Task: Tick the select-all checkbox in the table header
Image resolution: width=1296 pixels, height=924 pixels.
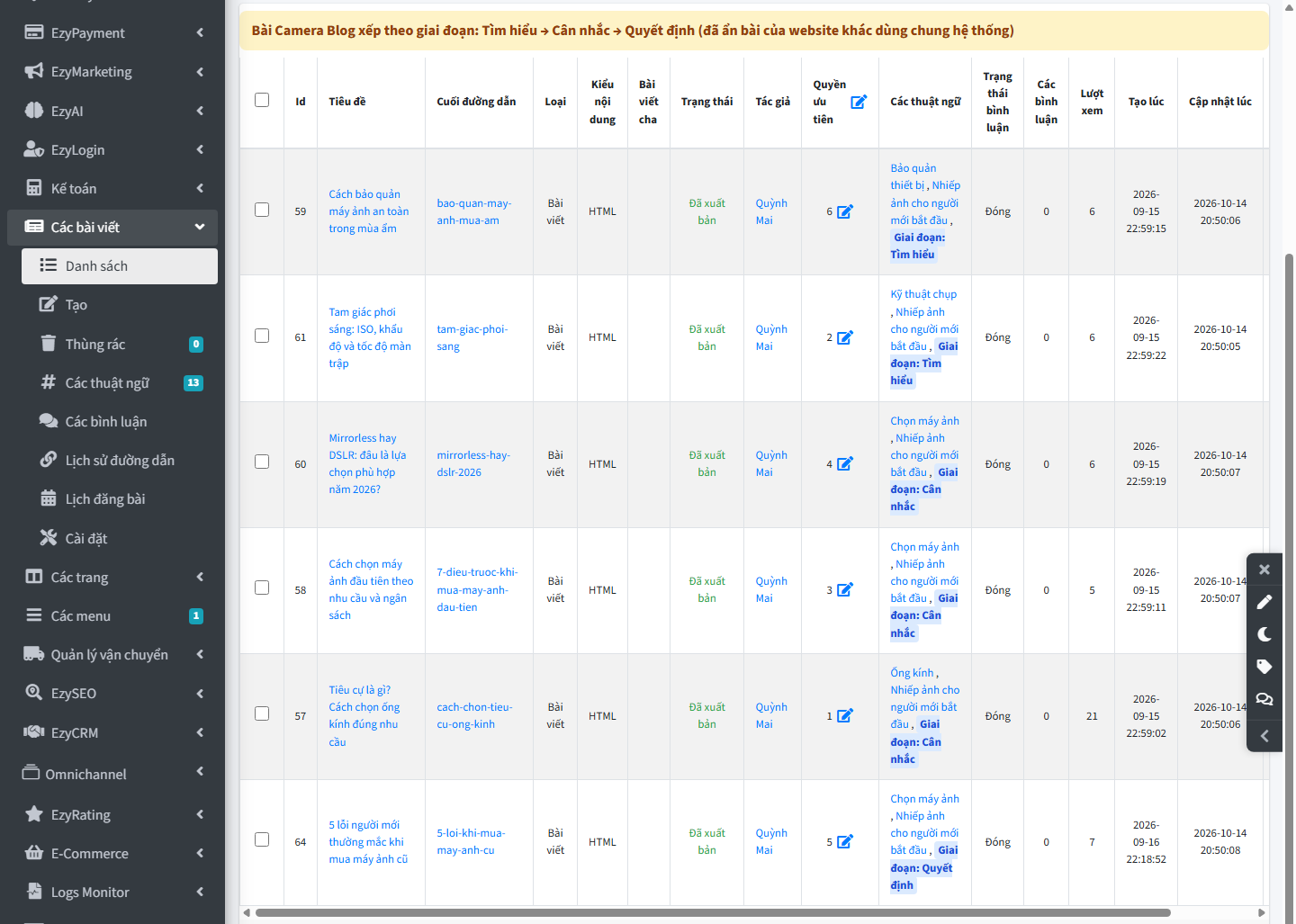Action: click(262, 100)
